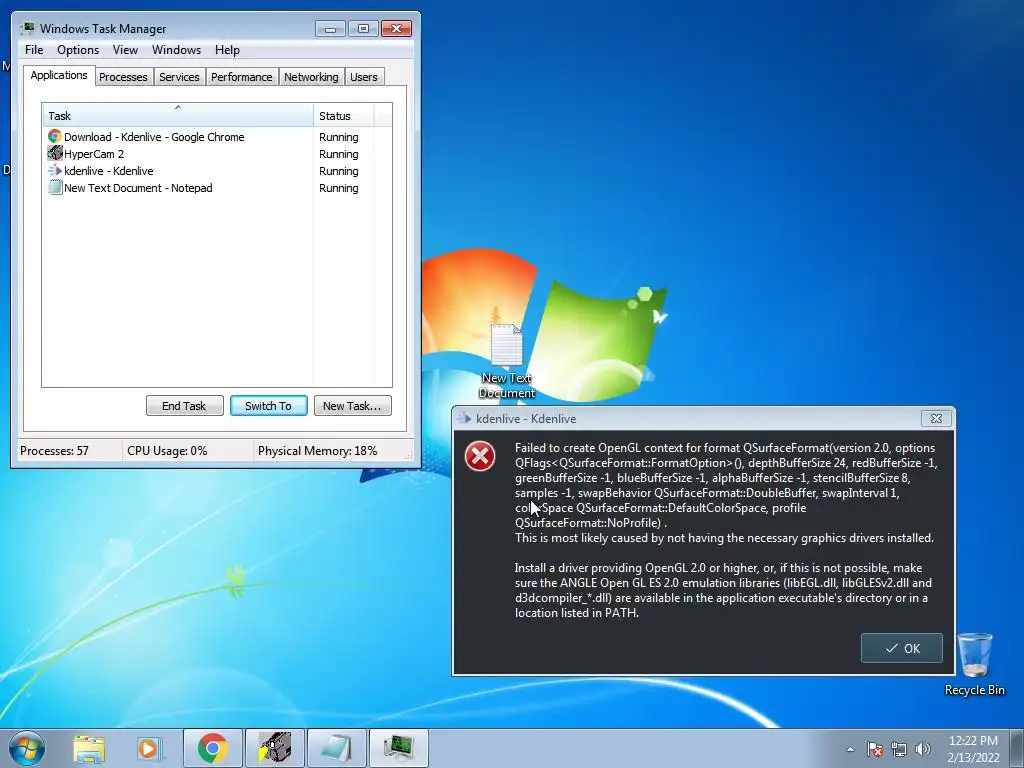
Task: Click the New Task... button
Action: click(x=352, y=406)
